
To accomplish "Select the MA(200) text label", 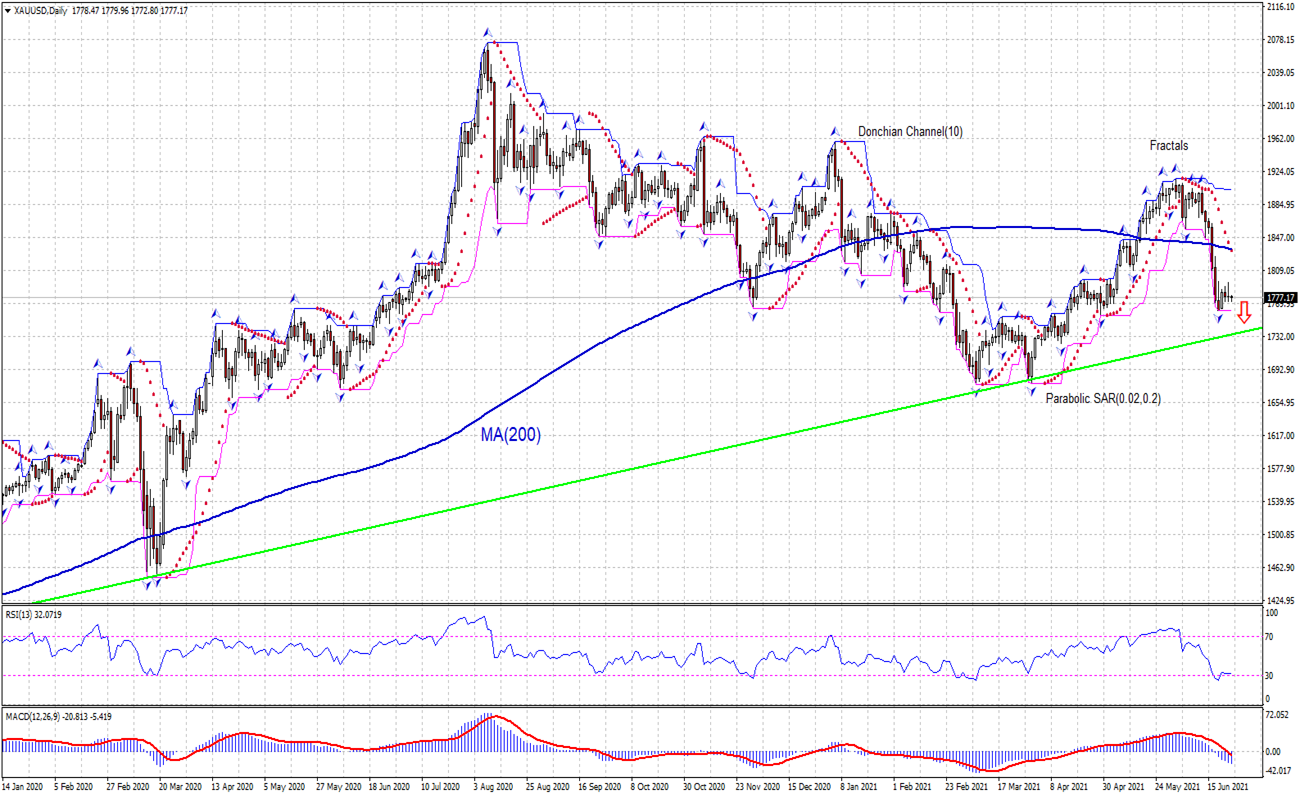I will pyautogui.click(x=509, y=435).
